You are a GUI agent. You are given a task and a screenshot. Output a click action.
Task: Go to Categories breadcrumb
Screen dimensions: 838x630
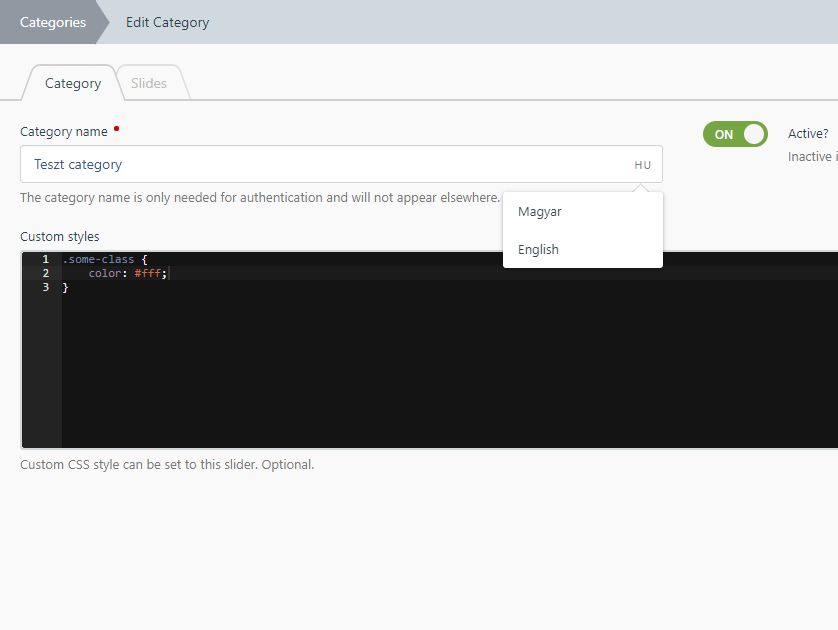[52, 22]
